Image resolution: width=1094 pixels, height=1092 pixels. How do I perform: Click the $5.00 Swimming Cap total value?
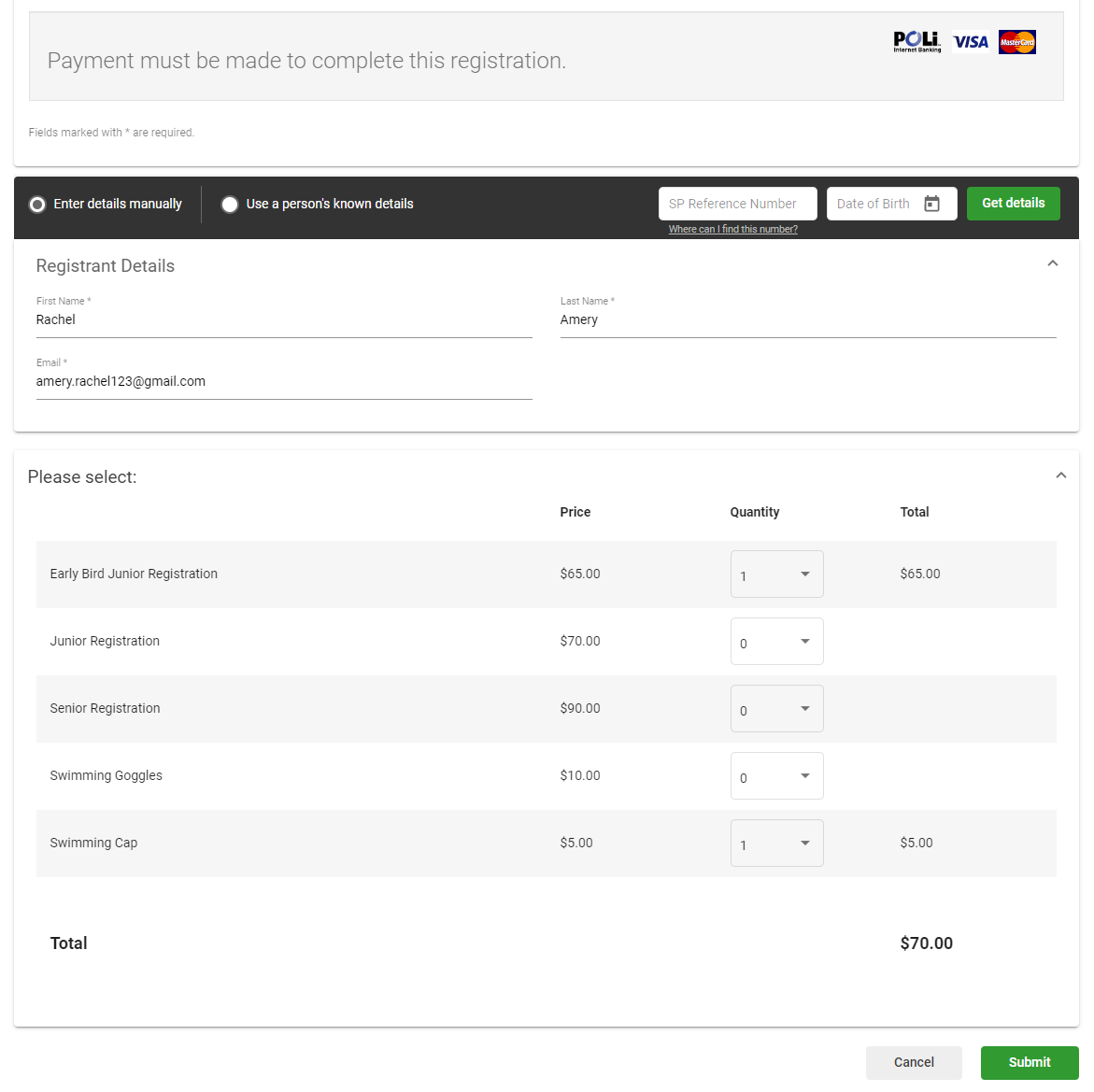point(916,843)
